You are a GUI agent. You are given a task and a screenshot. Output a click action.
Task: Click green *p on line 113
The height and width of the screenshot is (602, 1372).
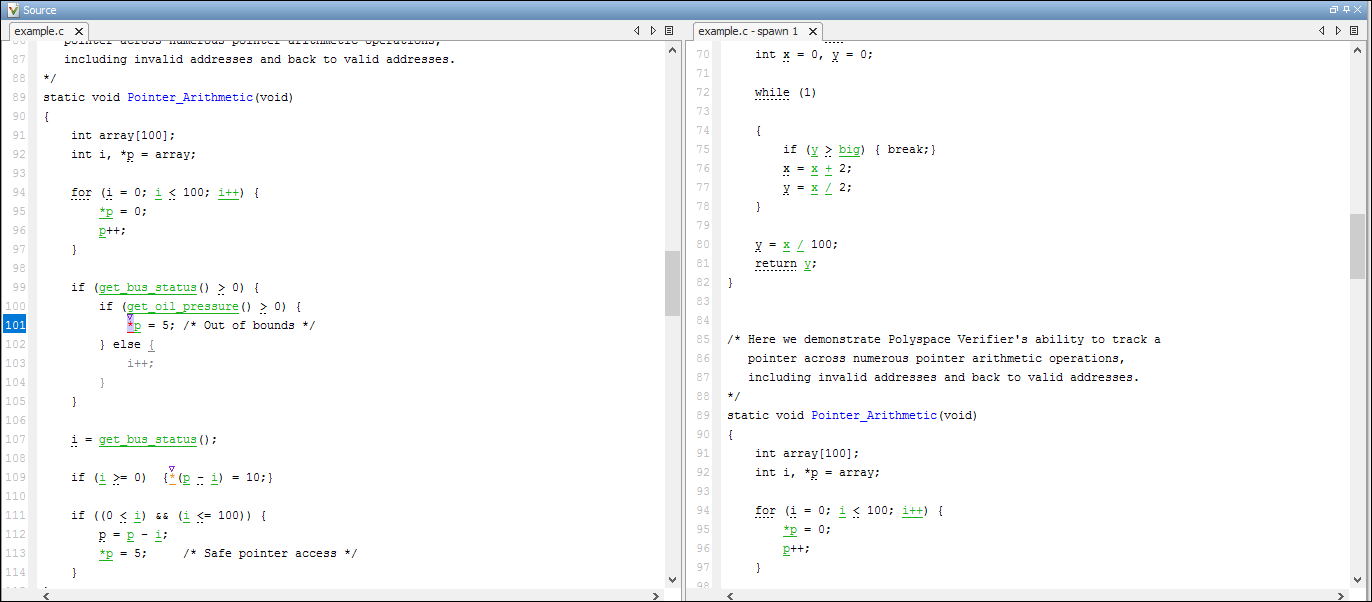pyautogui.click(x=105, y=553)
